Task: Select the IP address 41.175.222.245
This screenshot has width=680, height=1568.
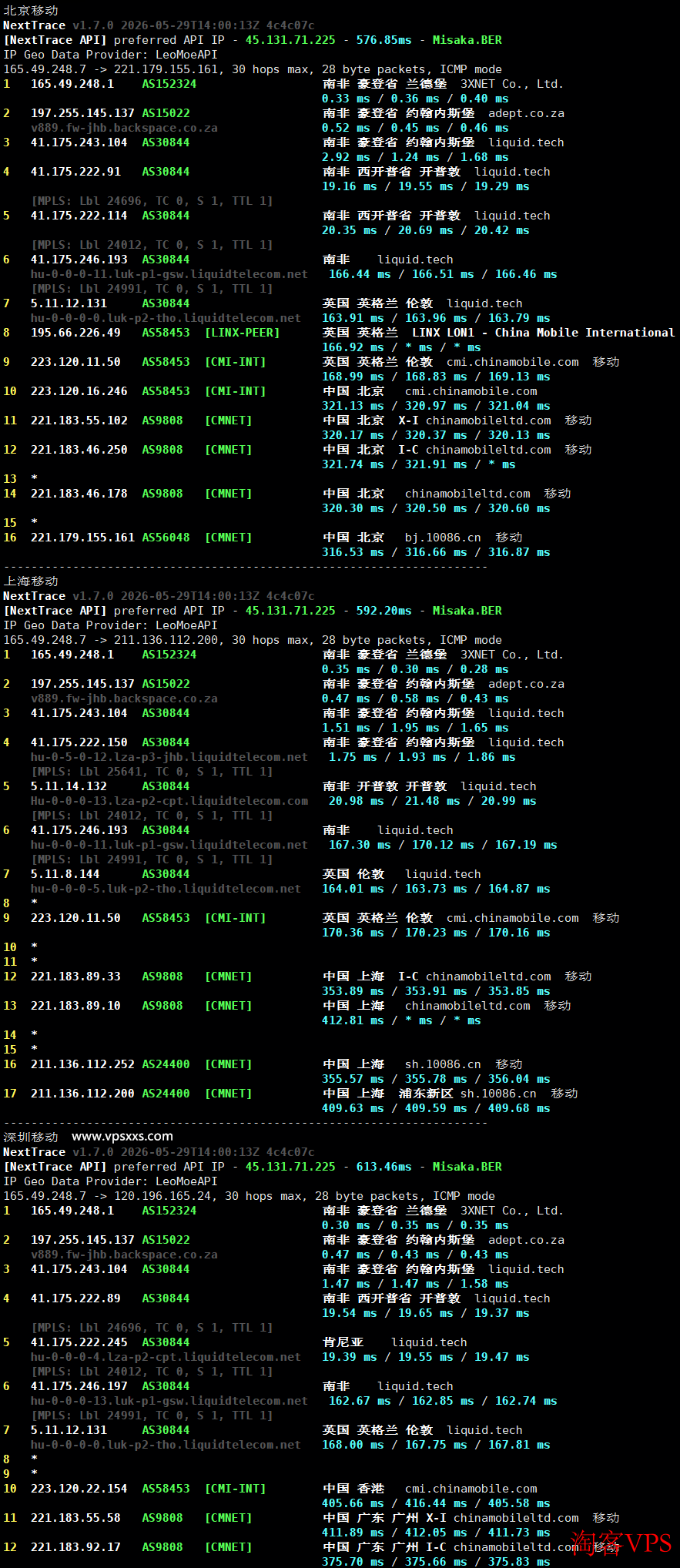Action: 79,1342
